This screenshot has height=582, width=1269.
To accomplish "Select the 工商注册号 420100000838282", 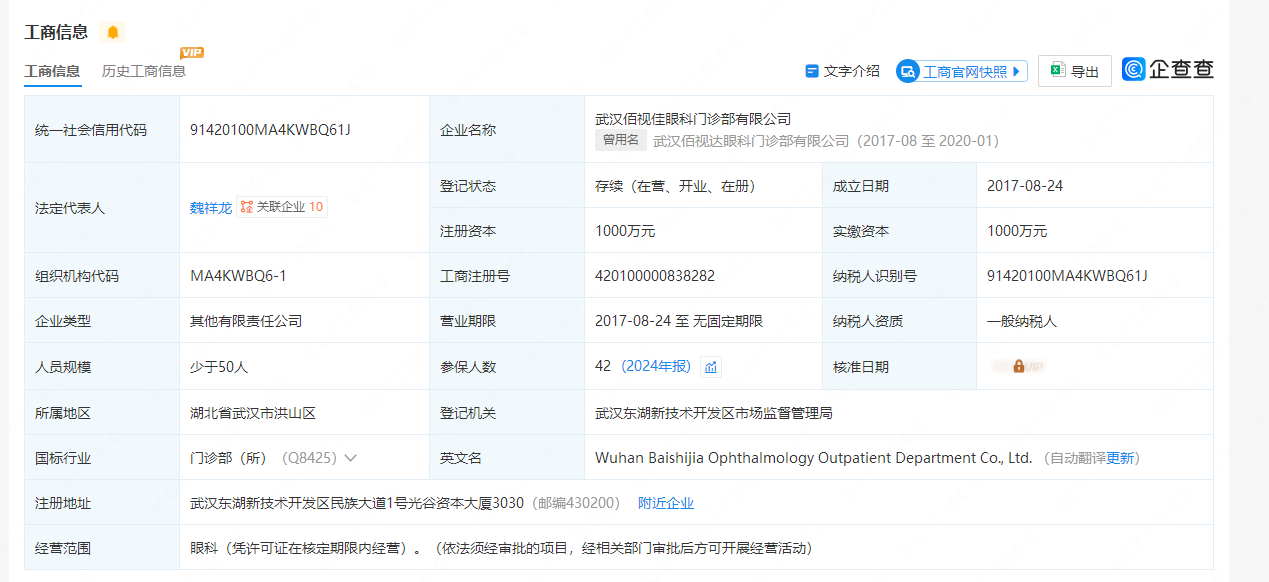I will click(x=655, y=276).
